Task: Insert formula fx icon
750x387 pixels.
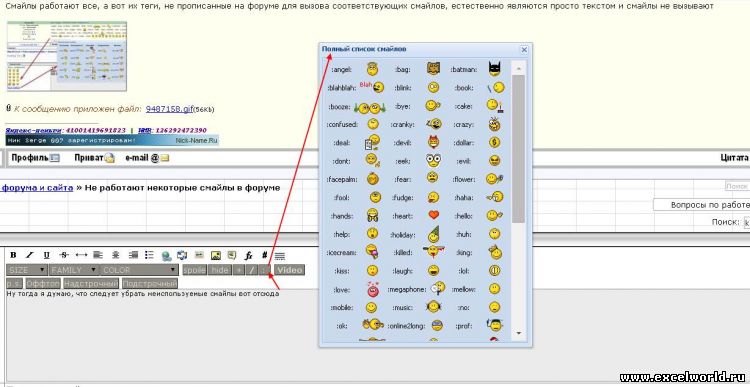Action: [248, 256]
